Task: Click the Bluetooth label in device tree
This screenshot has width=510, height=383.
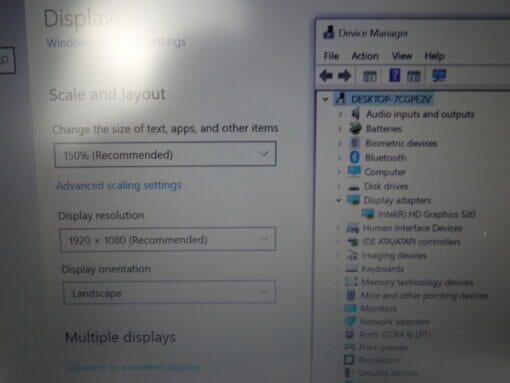Action: pos(386,157)
